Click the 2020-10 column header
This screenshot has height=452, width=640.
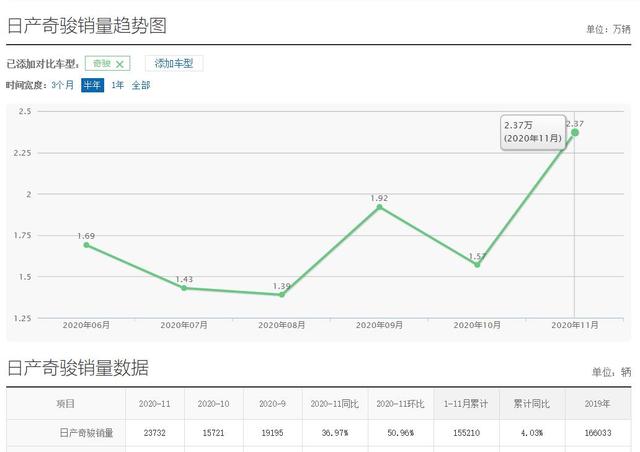[213, 404]
